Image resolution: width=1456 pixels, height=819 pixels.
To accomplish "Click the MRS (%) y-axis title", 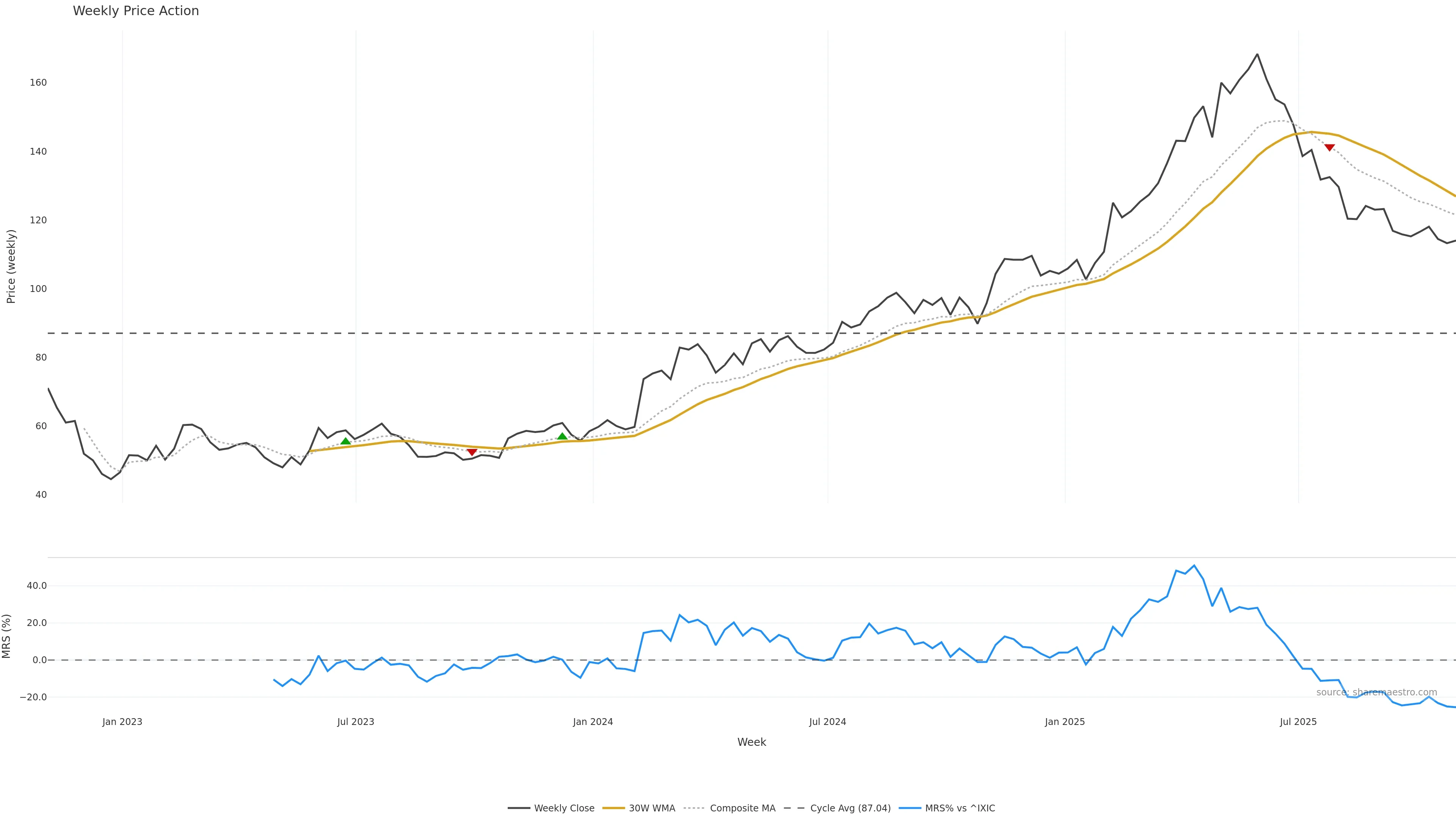I will 6,637.
